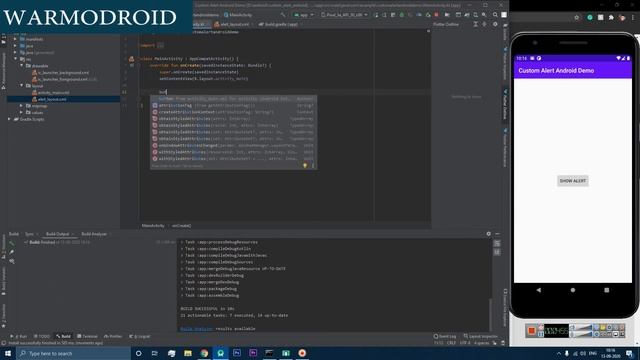Click the intention lightbulb in completion popup
This screenshot has height=360, width=640.
[x=304, y=165]
